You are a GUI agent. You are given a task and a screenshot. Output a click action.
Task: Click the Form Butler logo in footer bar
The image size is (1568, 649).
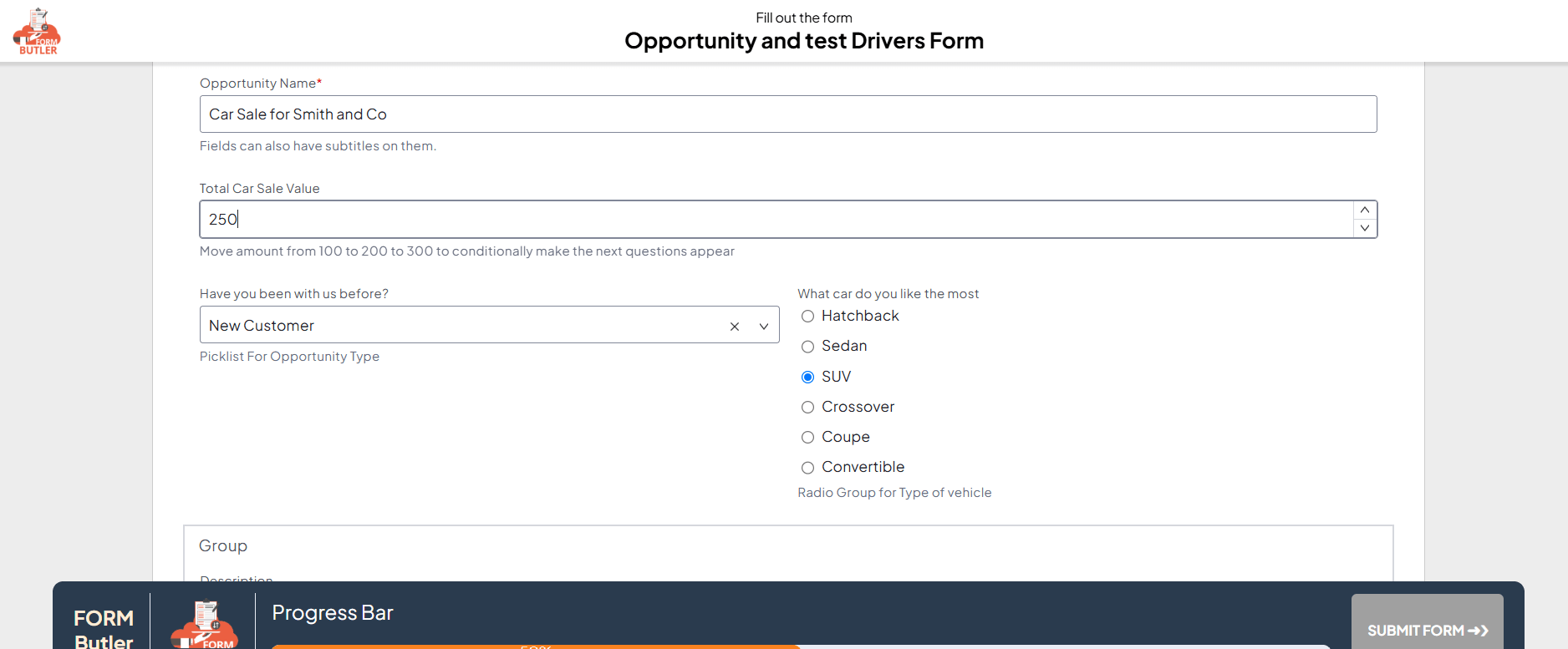[204, 625]
